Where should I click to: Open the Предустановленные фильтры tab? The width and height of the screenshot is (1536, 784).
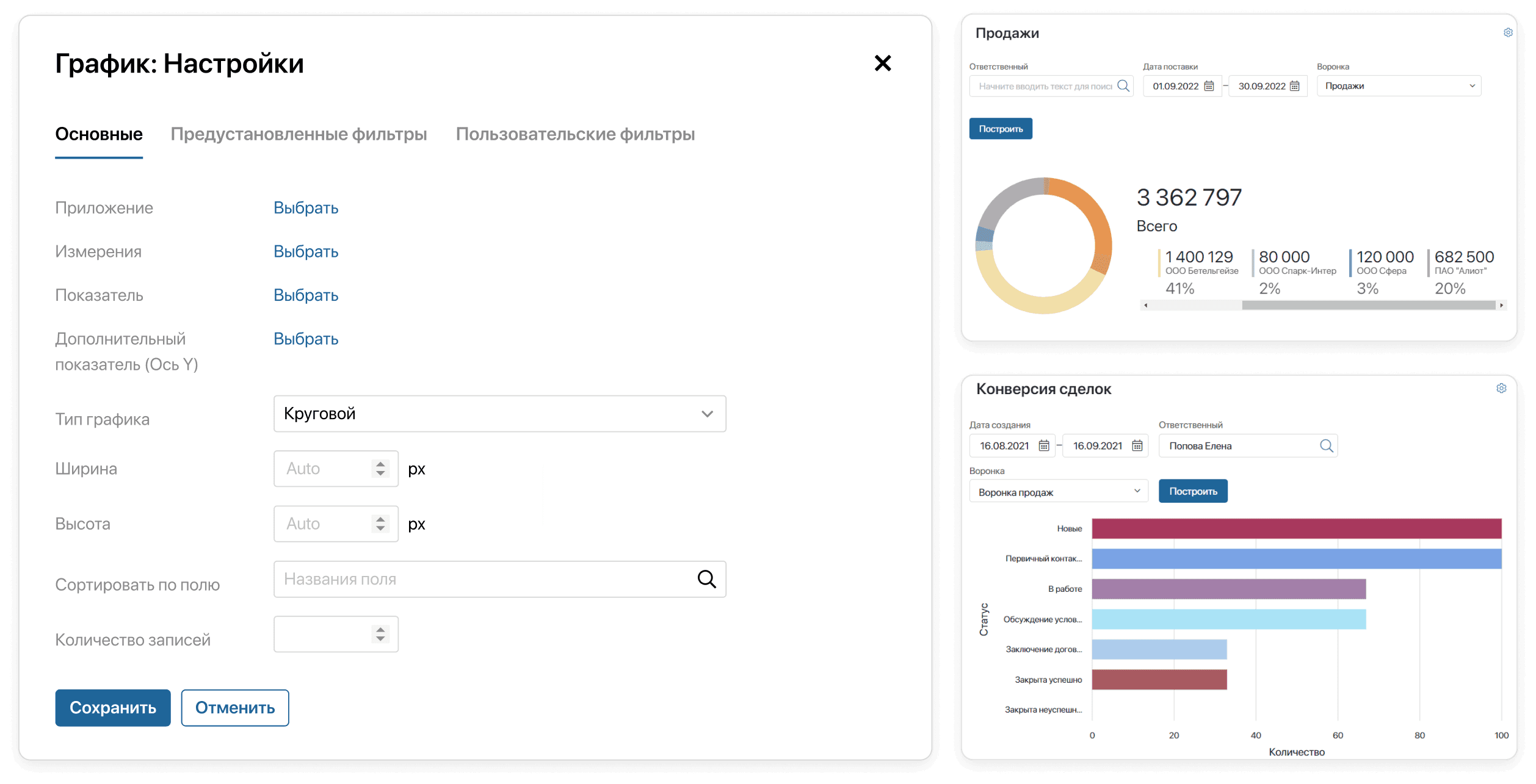pyautogui.click(x=299, y=134)
